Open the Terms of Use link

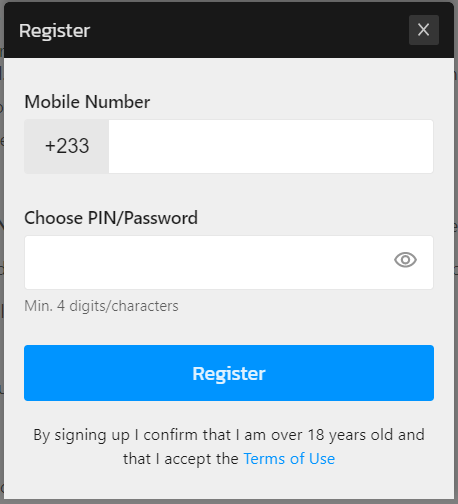(x=289, y=459)
